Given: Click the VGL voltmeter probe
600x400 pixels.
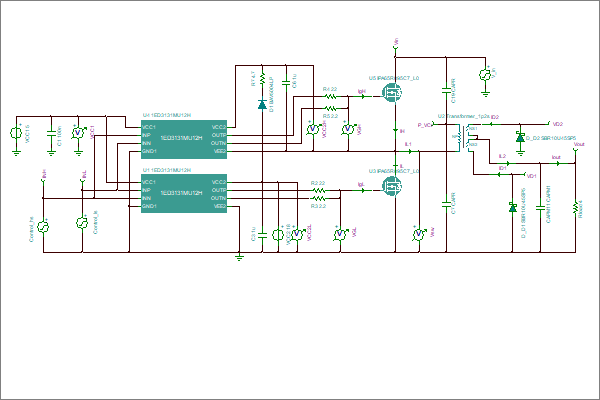Looking at the screenshot, I should pyautogui.click(x=340, y=234).
